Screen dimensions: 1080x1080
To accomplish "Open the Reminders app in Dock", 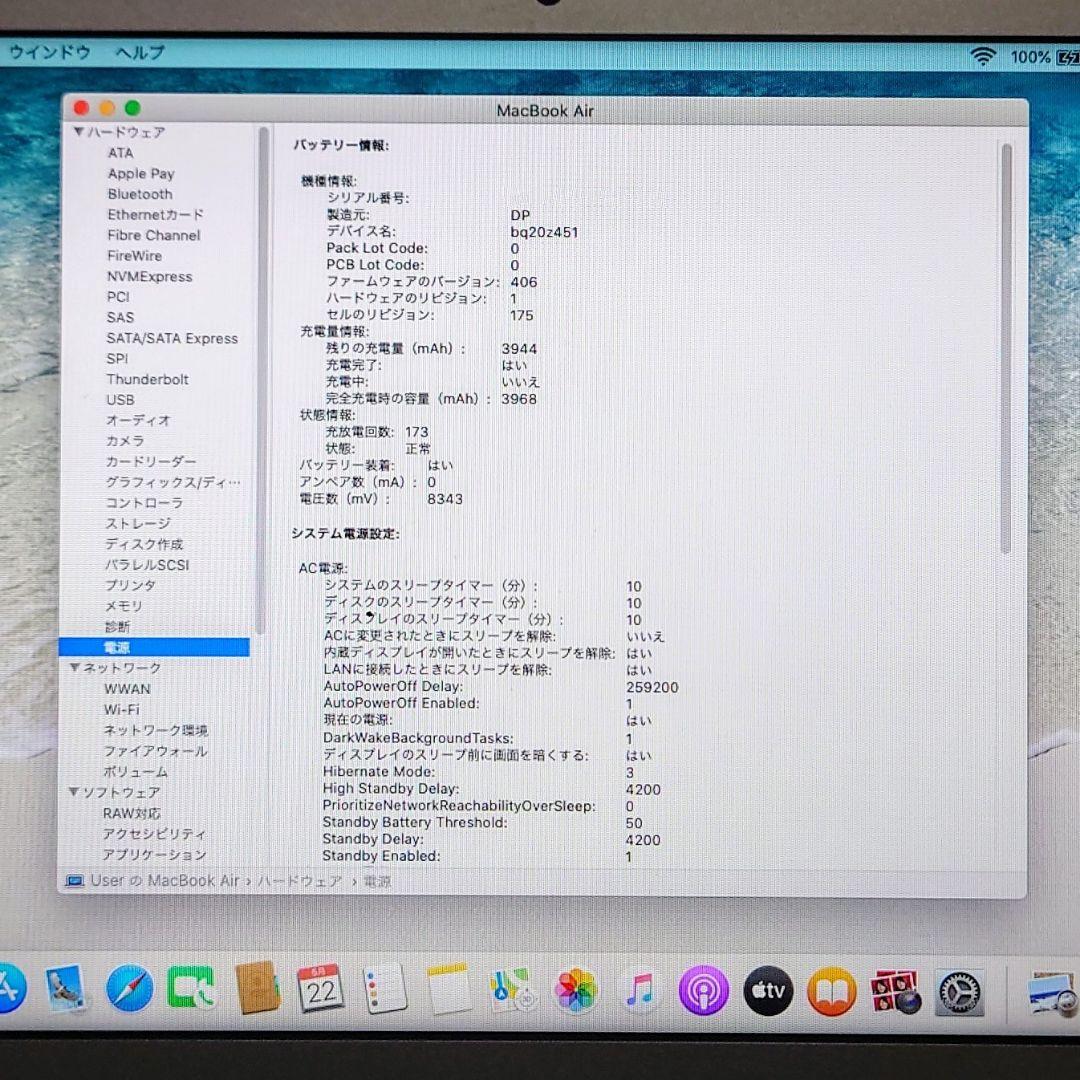I will click(x=384, y=989).
